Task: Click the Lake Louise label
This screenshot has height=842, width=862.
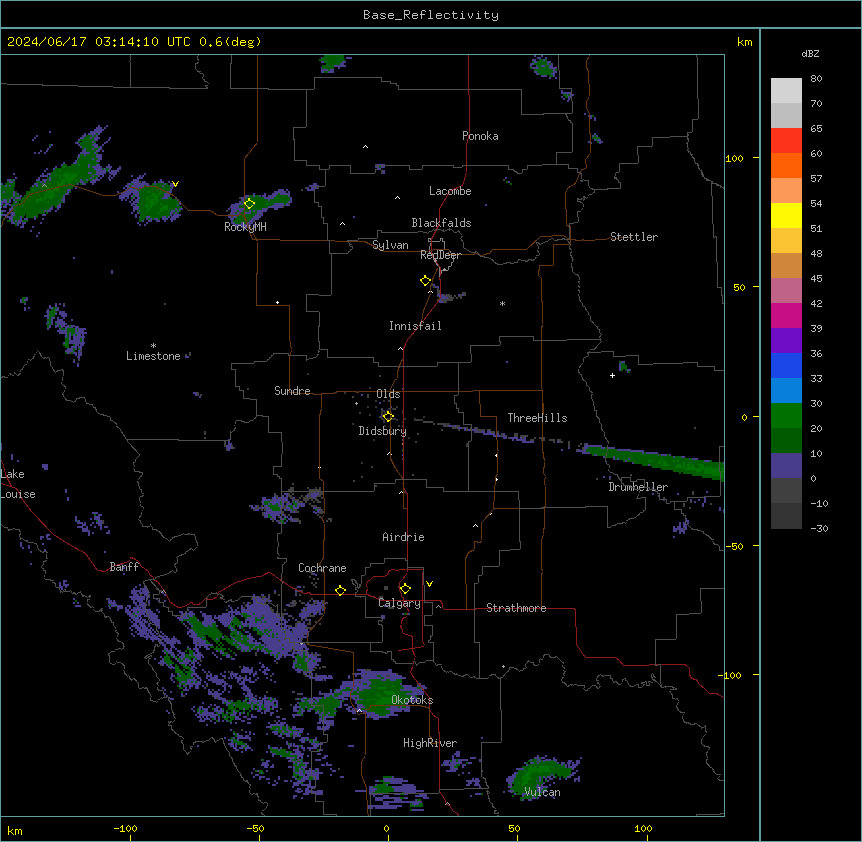Action: pos(18,484)
